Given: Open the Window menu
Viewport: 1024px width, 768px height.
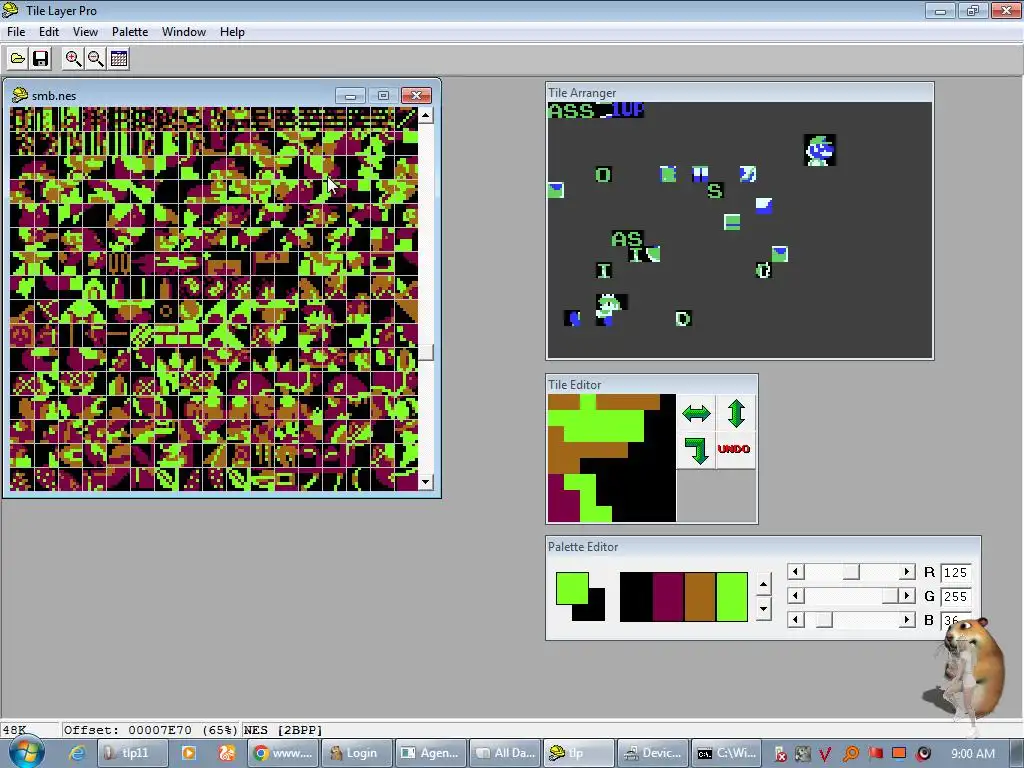Looking at the screenshot, I should [184, 32].
